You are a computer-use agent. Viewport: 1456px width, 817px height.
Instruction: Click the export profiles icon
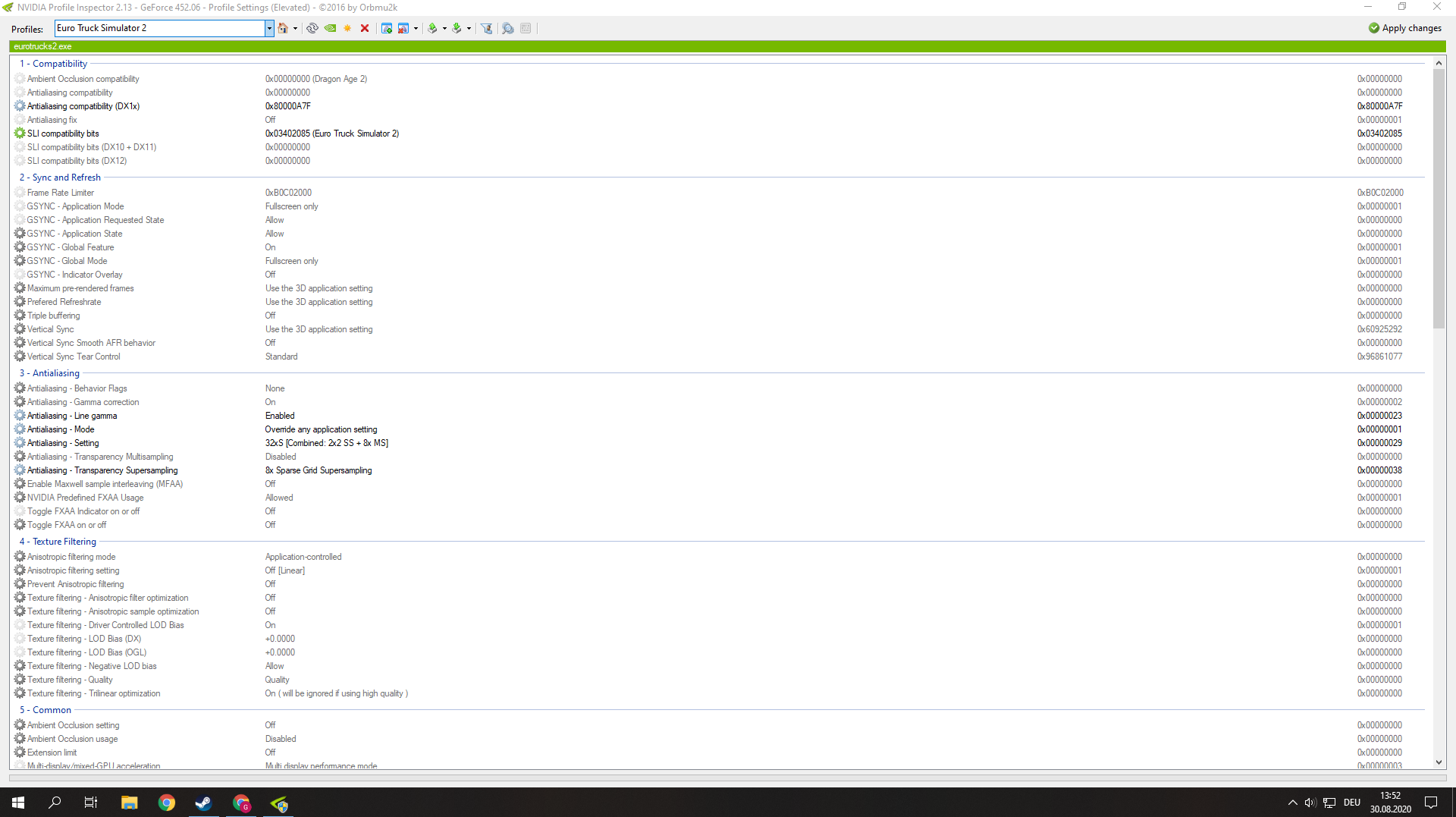pos(432,28)
